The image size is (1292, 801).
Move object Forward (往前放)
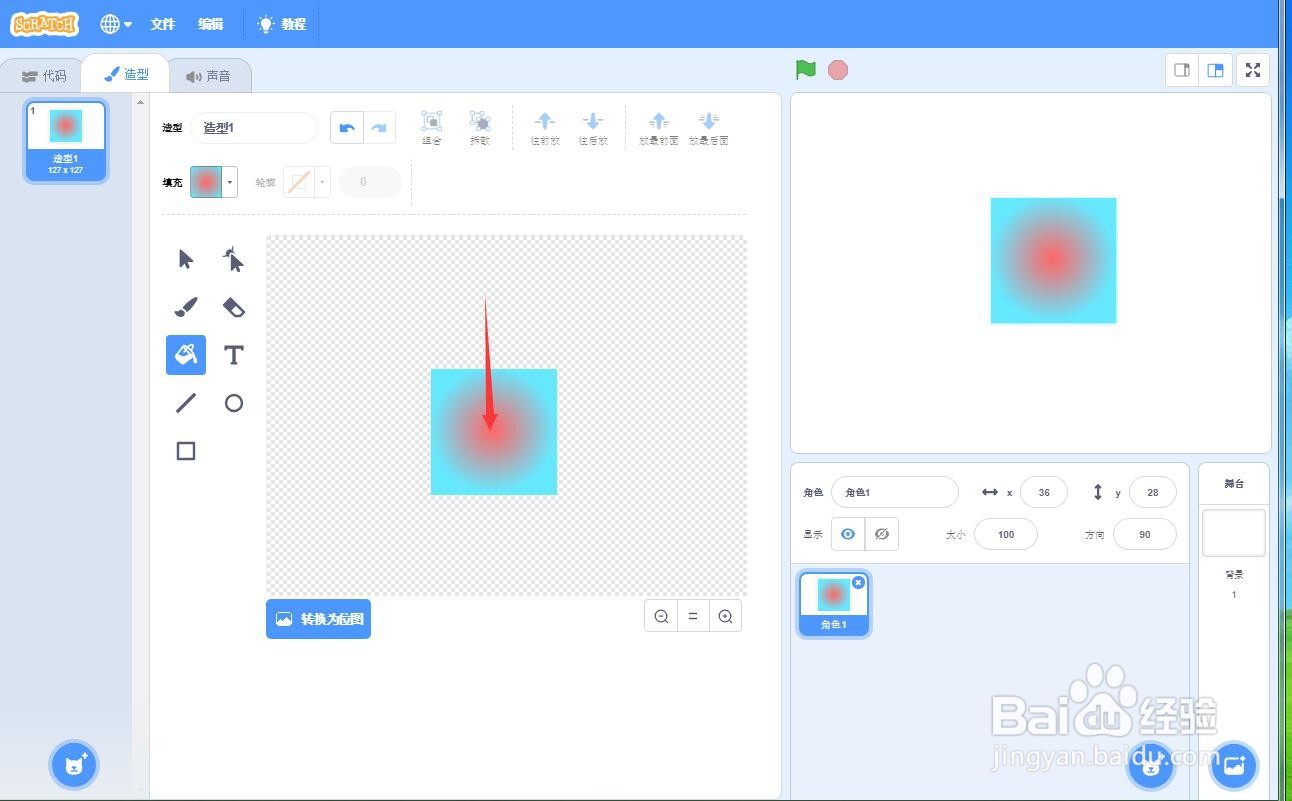click(x=545, y=127)
